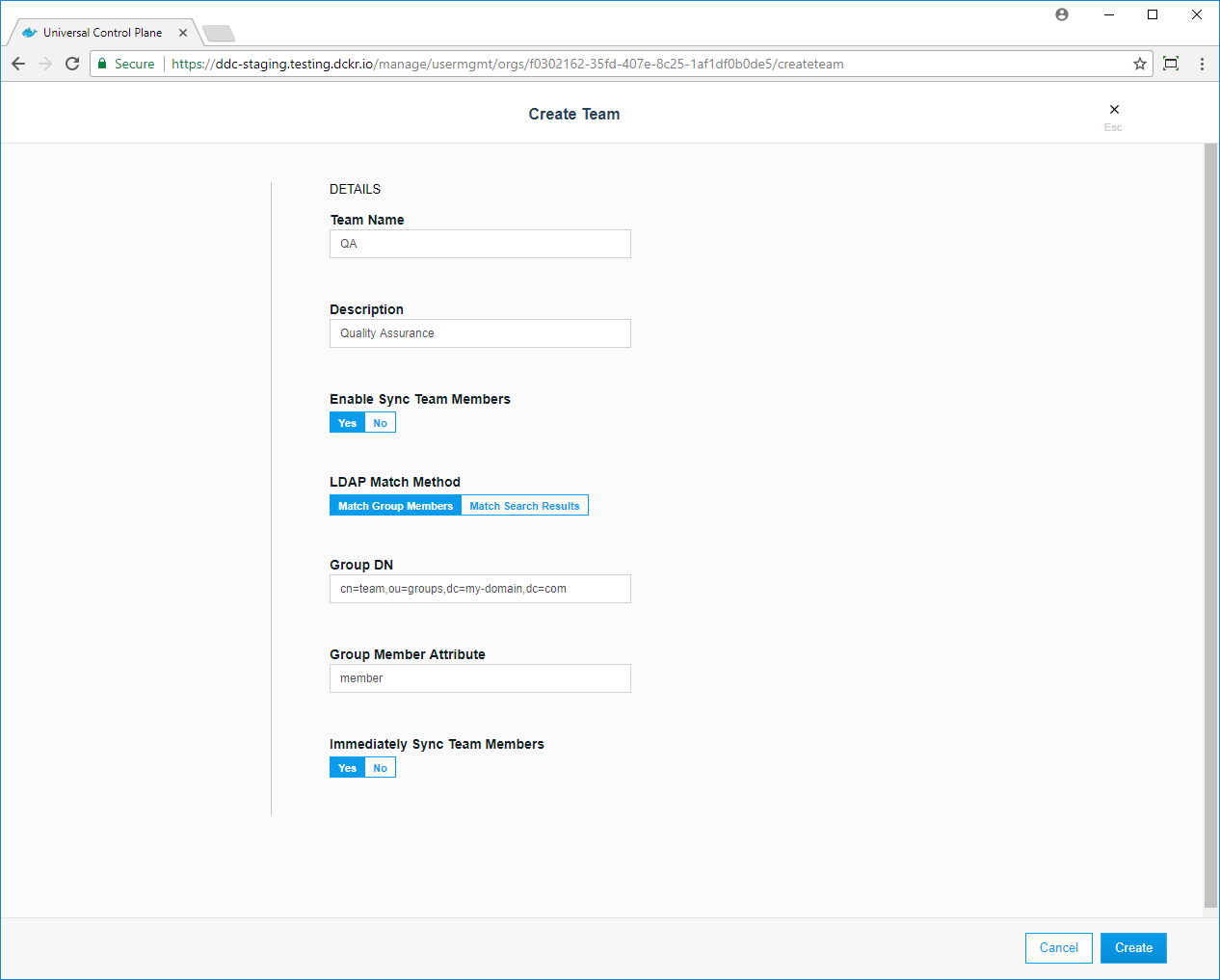The height and width of the screenshot is (980, 1220).
Task: Select Match Search Results method
Action: 524,506
